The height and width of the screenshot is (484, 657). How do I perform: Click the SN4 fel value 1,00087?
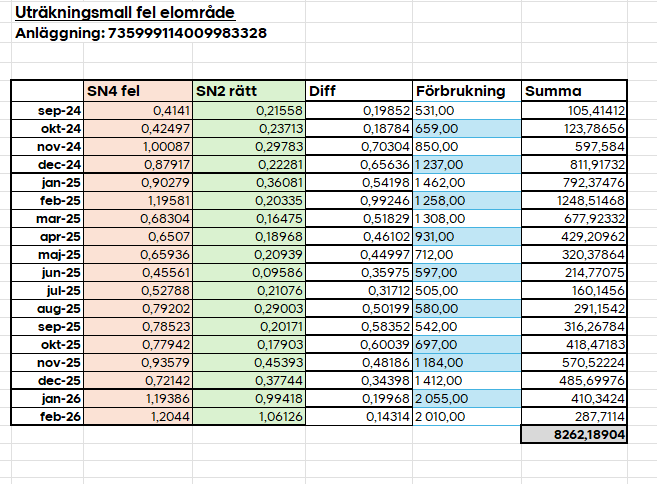(138, 146)
